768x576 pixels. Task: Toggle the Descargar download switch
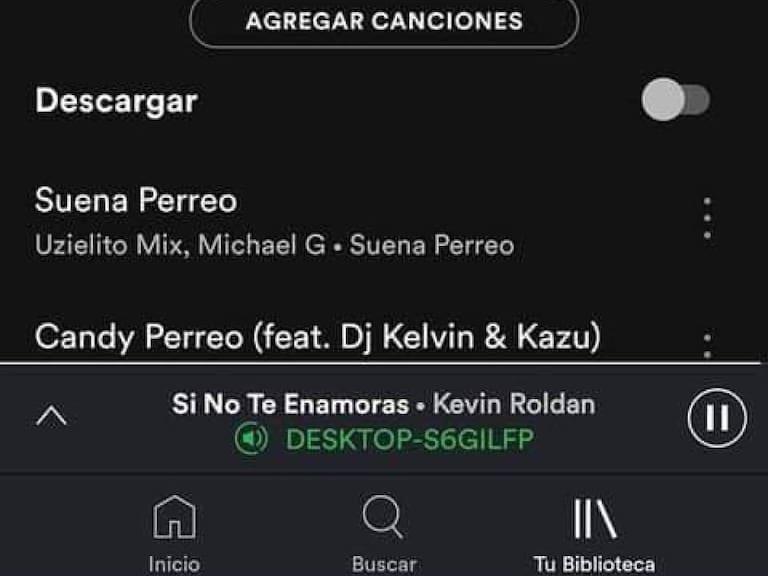coord(676,100)
